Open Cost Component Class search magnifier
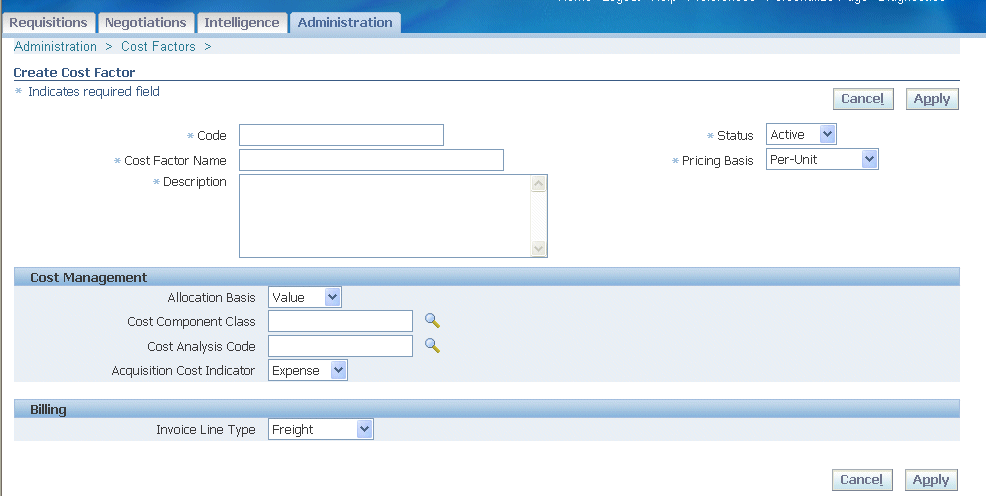 tap(432, 321)
